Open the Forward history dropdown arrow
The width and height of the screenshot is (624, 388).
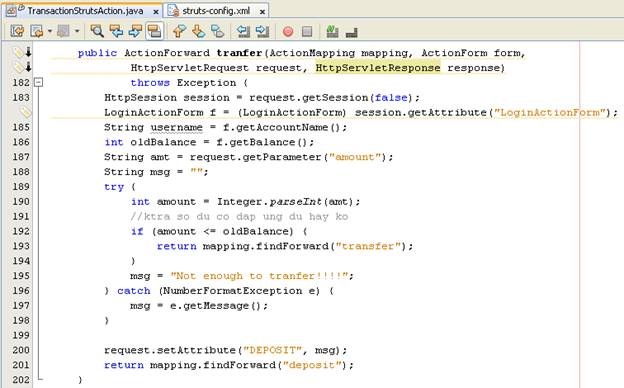click(77, 31)
